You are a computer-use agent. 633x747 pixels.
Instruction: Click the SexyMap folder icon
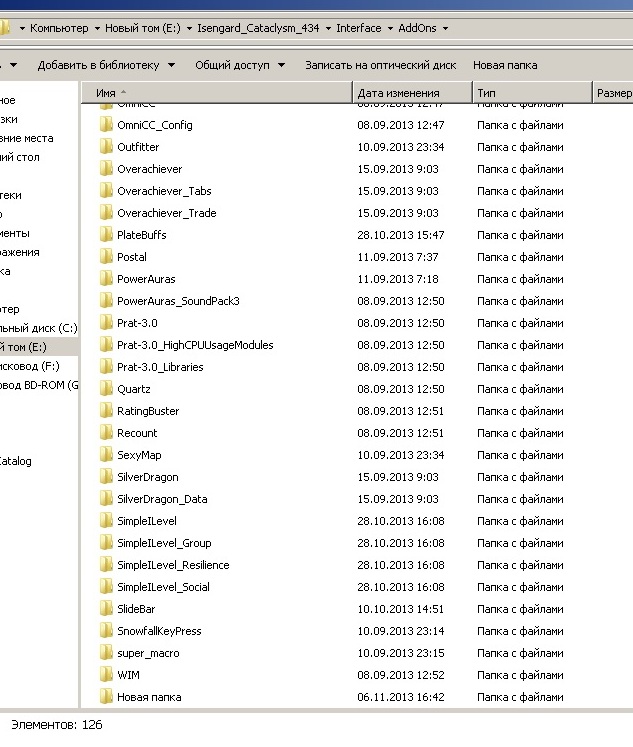coord(106,454)
